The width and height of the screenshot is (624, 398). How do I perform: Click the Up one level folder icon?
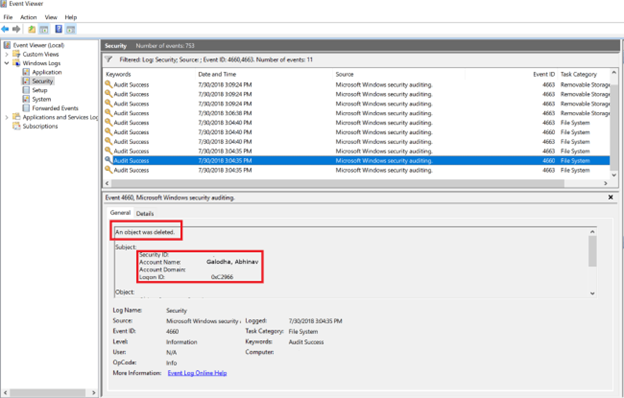tap(31, 29)
